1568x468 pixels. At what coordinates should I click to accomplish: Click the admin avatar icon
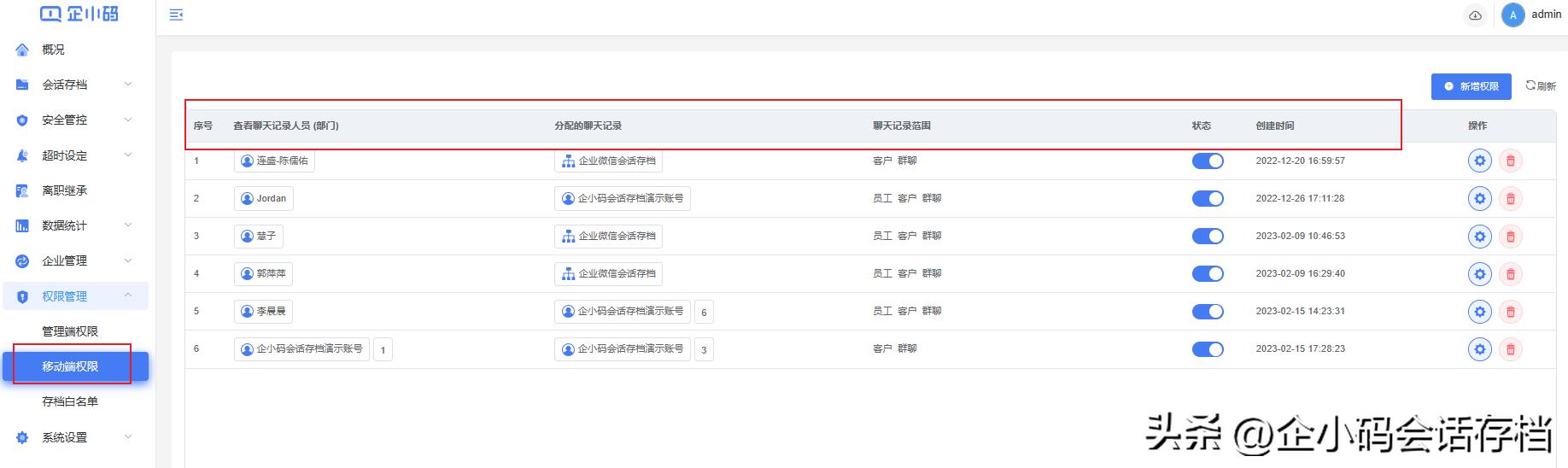point(1512,15)
